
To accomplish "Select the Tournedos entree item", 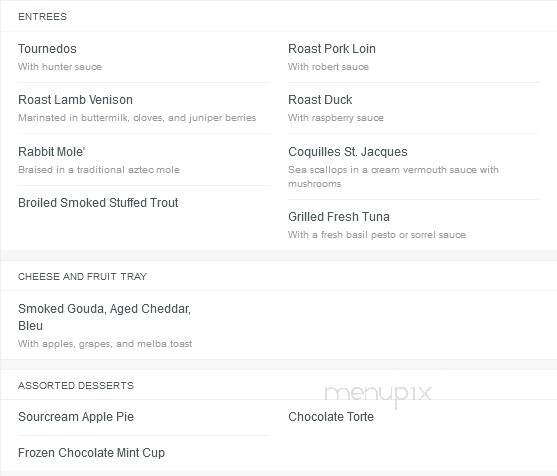I will click(47, 49).
